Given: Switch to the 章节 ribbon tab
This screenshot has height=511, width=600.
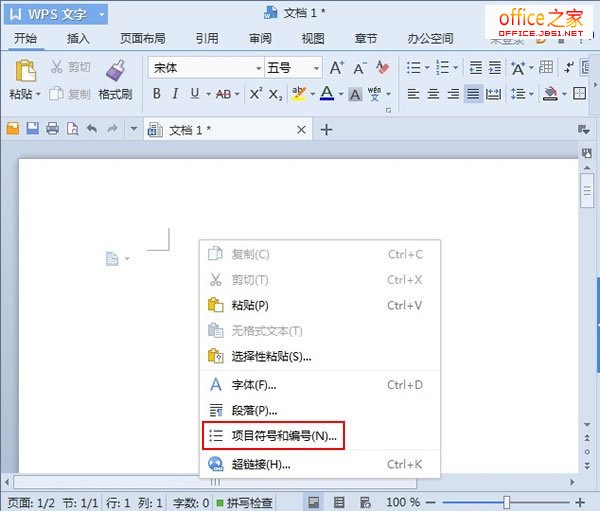Looking at the screenshot, I should (366, 38).
